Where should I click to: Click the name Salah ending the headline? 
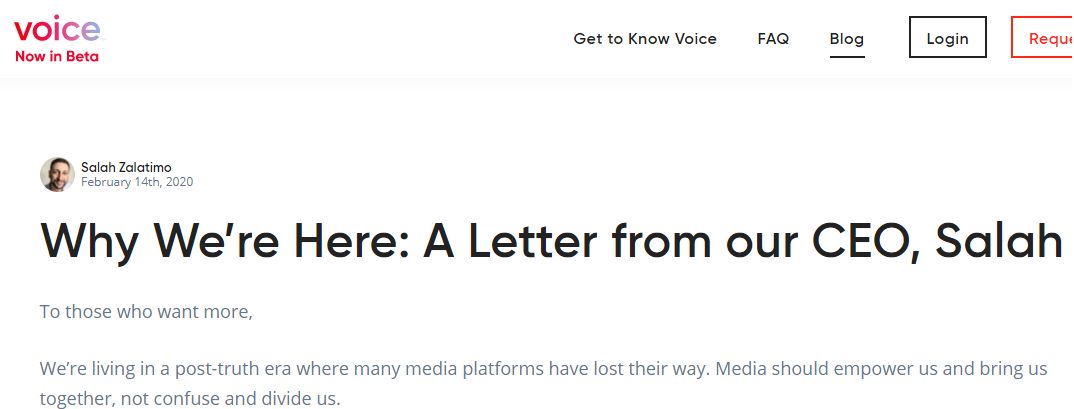(x=999, y=241)
